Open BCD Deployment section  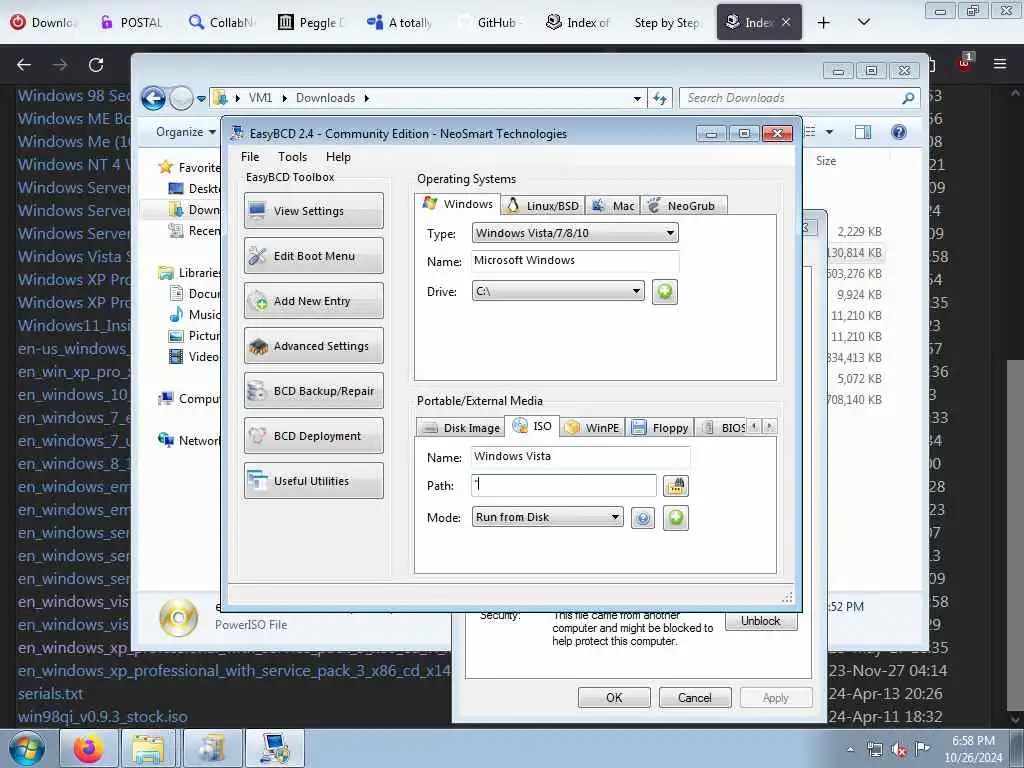(x=313, y=436)
